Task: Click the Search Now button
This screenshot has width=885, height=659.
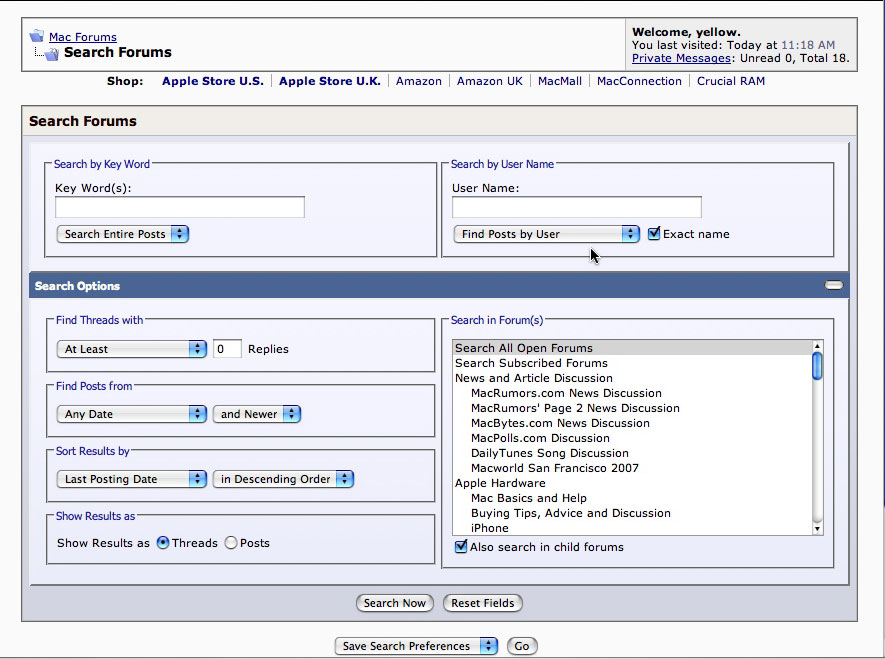Action: [395, 603]
